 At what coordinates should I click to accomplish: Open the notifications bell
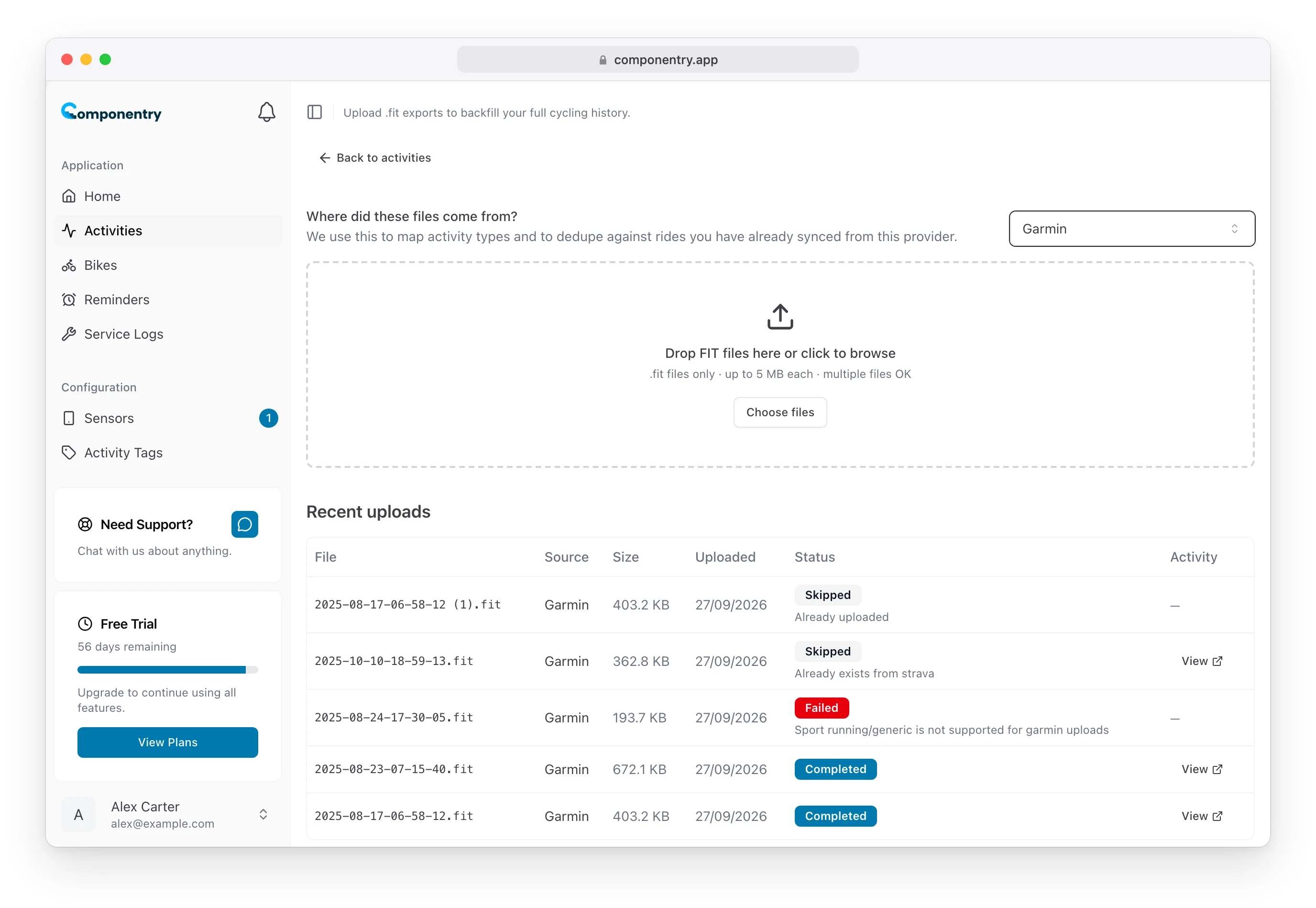pyautogui.click(x=266, y=112)
